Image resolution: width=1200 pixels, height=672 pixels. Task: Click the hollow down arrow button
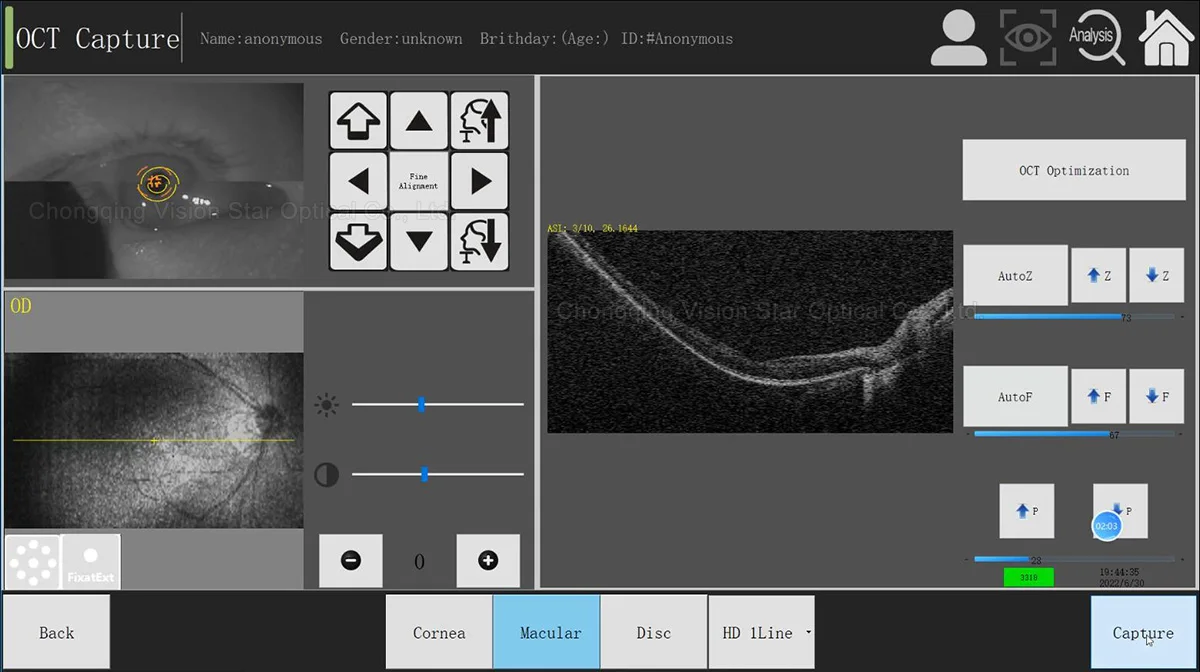click(358, 241)
